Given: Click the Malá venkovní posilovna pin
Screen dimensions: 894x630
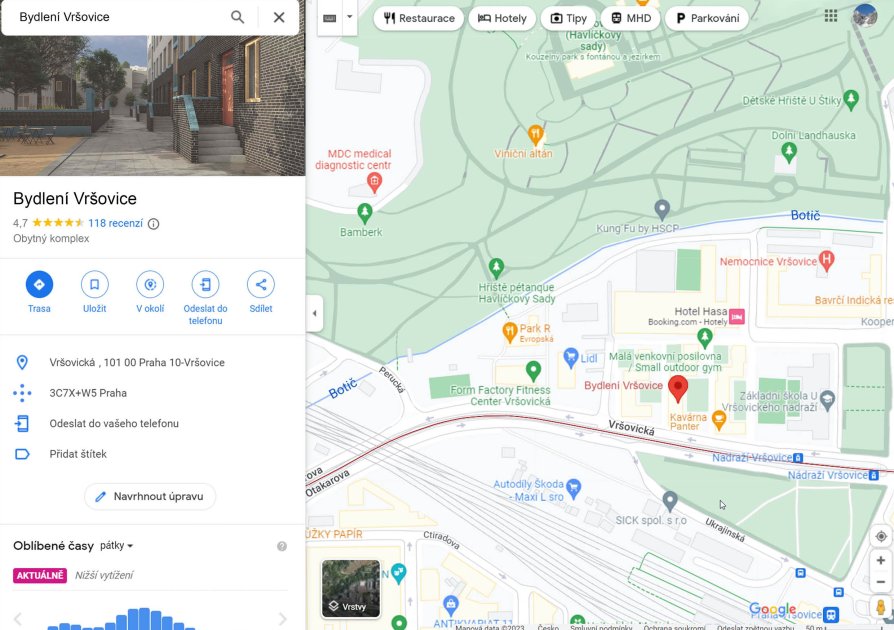Looking at the screenshot, I should point(705,338).
